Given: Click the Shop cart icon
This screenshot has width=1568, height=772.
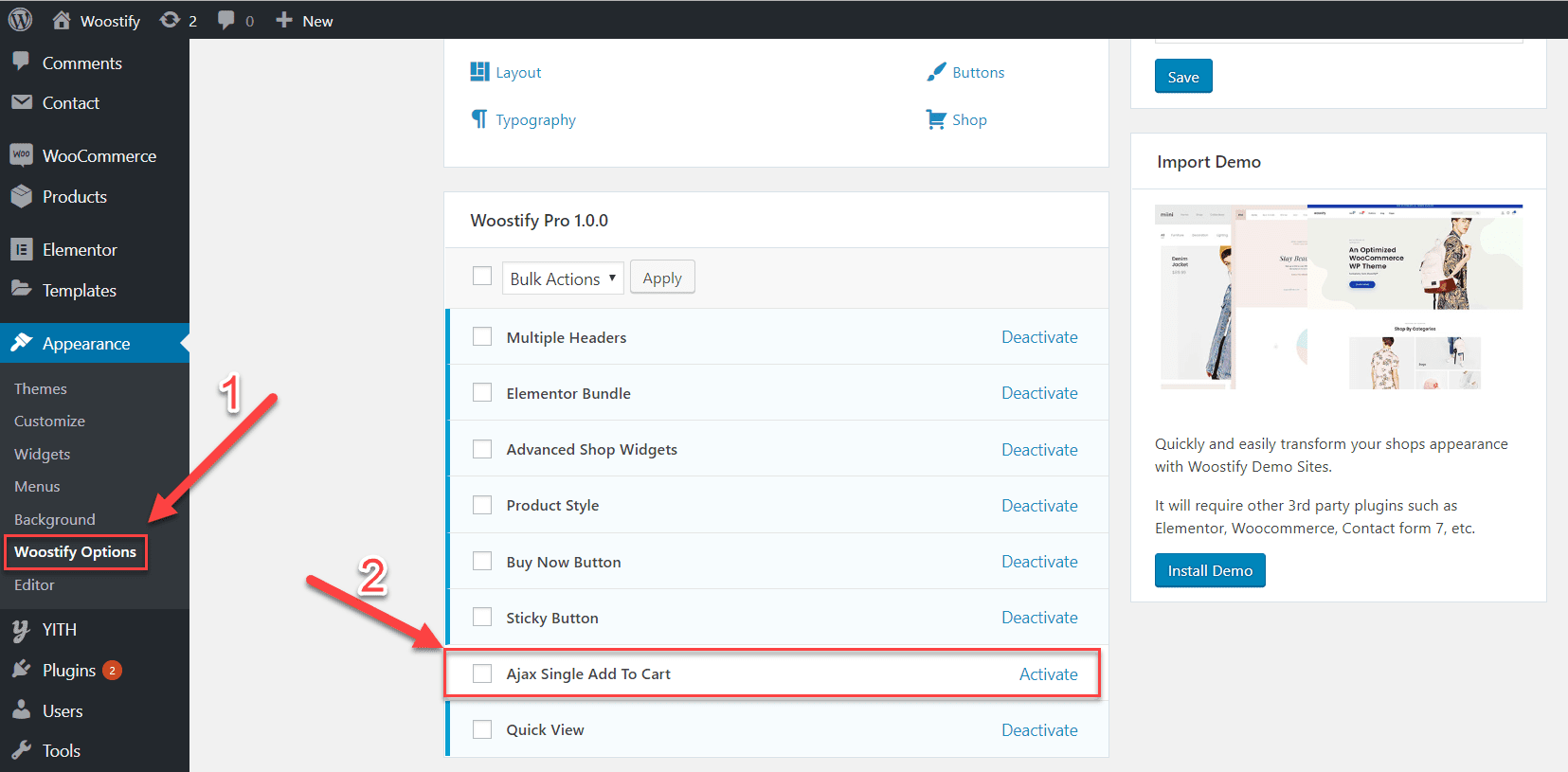Looking at the screenshot, I should [x=936, y=119].
